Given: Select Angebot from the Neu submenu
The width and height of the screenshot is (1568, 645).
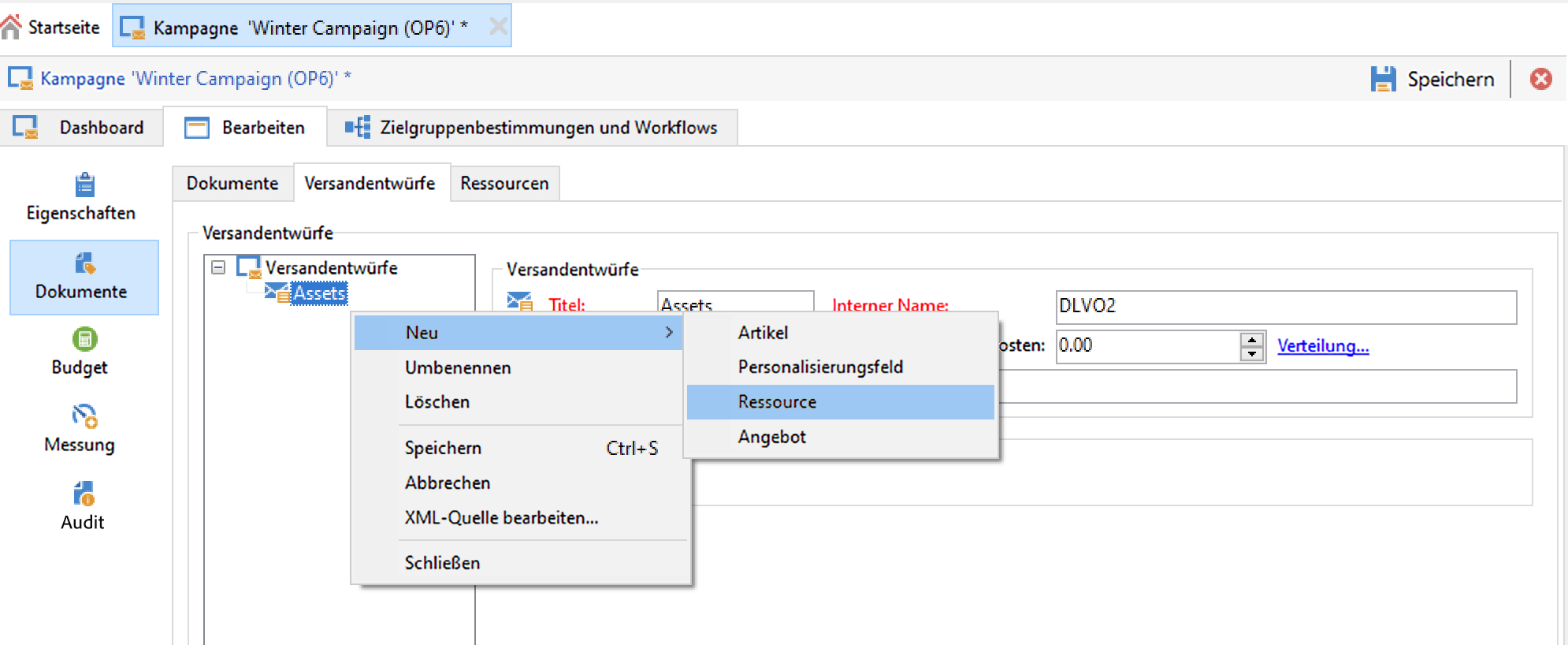Looking at the screenshot, I should [x=841, y=436].
